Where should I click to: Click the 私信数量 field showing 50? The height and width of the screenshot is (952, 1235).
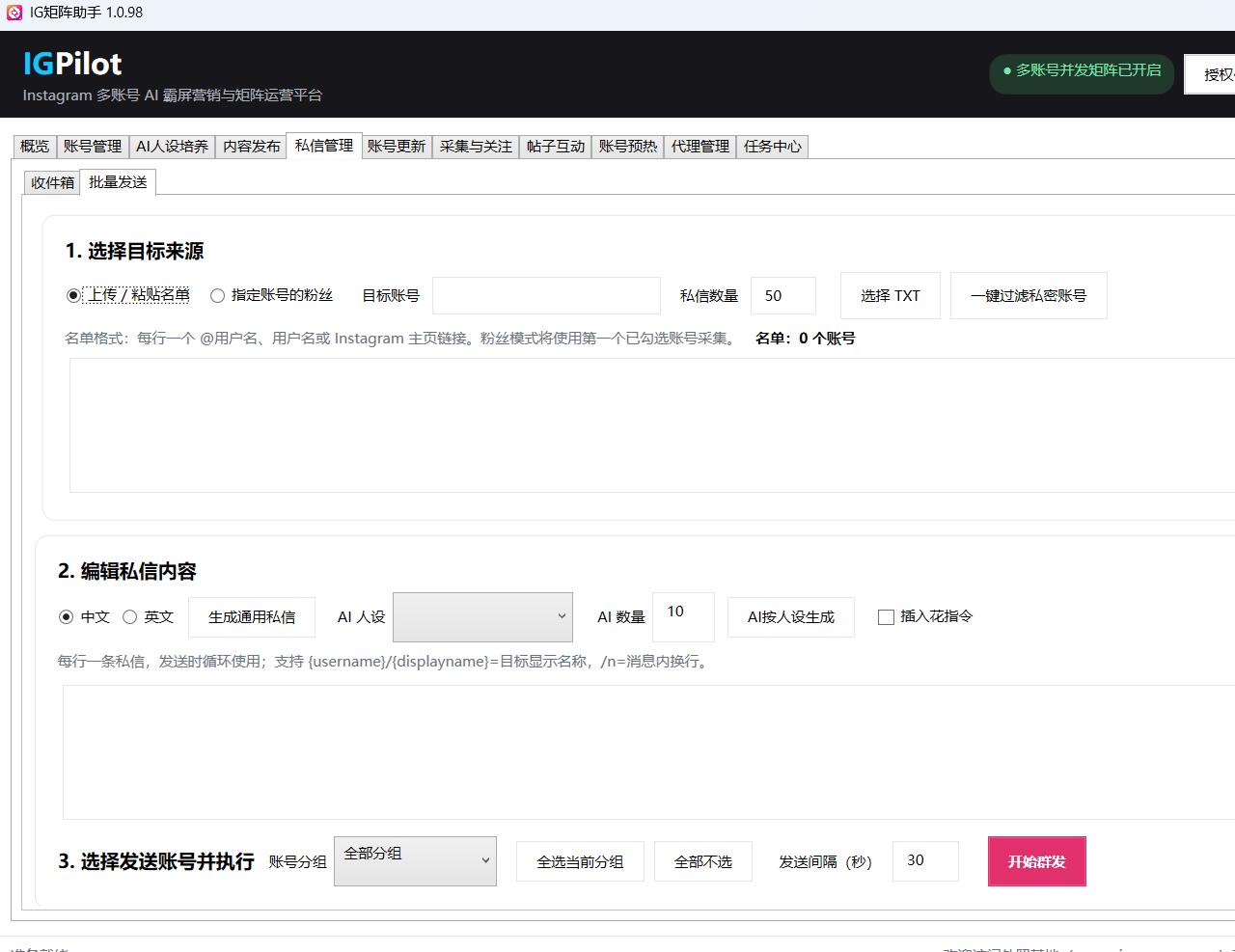(783, 295)
